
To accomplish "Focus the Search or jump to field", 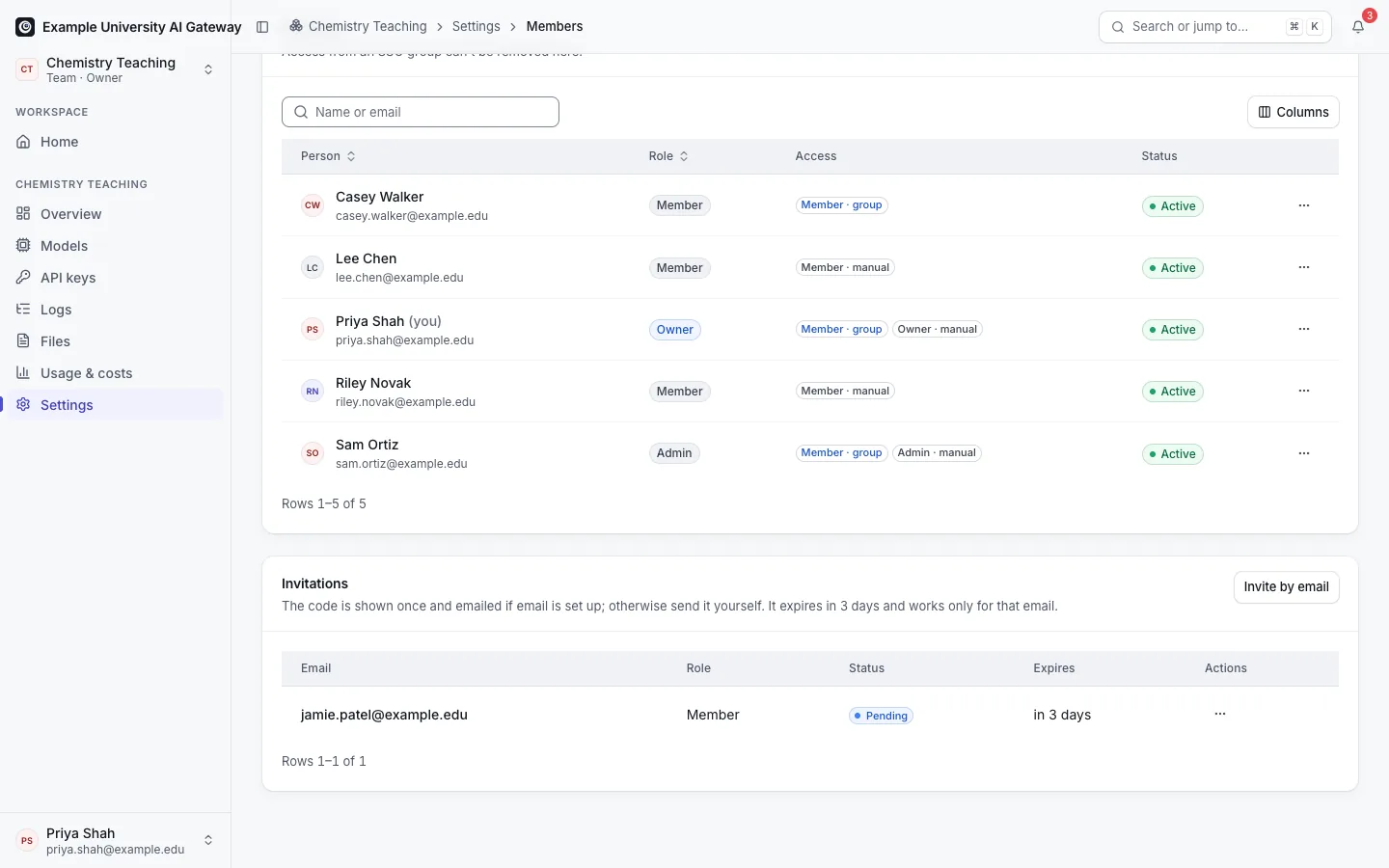I will point(1214,27).
